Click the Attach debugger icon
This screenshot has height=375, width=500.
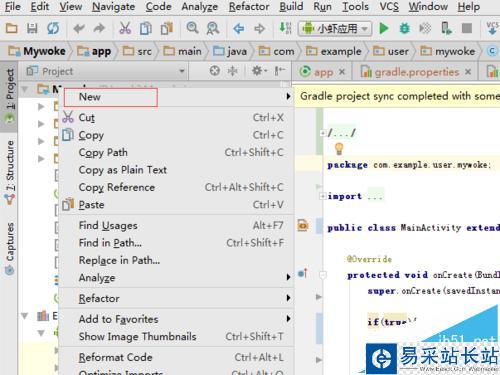click(446, 28)
